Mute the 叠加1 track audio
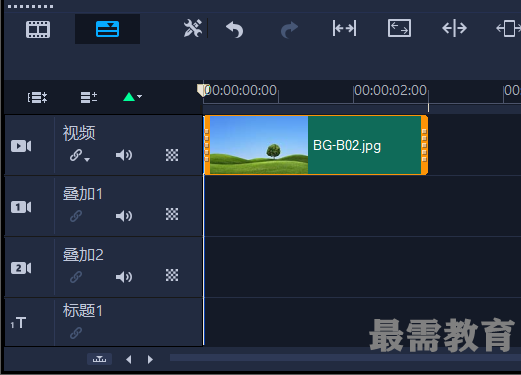Screen dimensions: 521x375 pyautogui.click(x=124, y=216)
